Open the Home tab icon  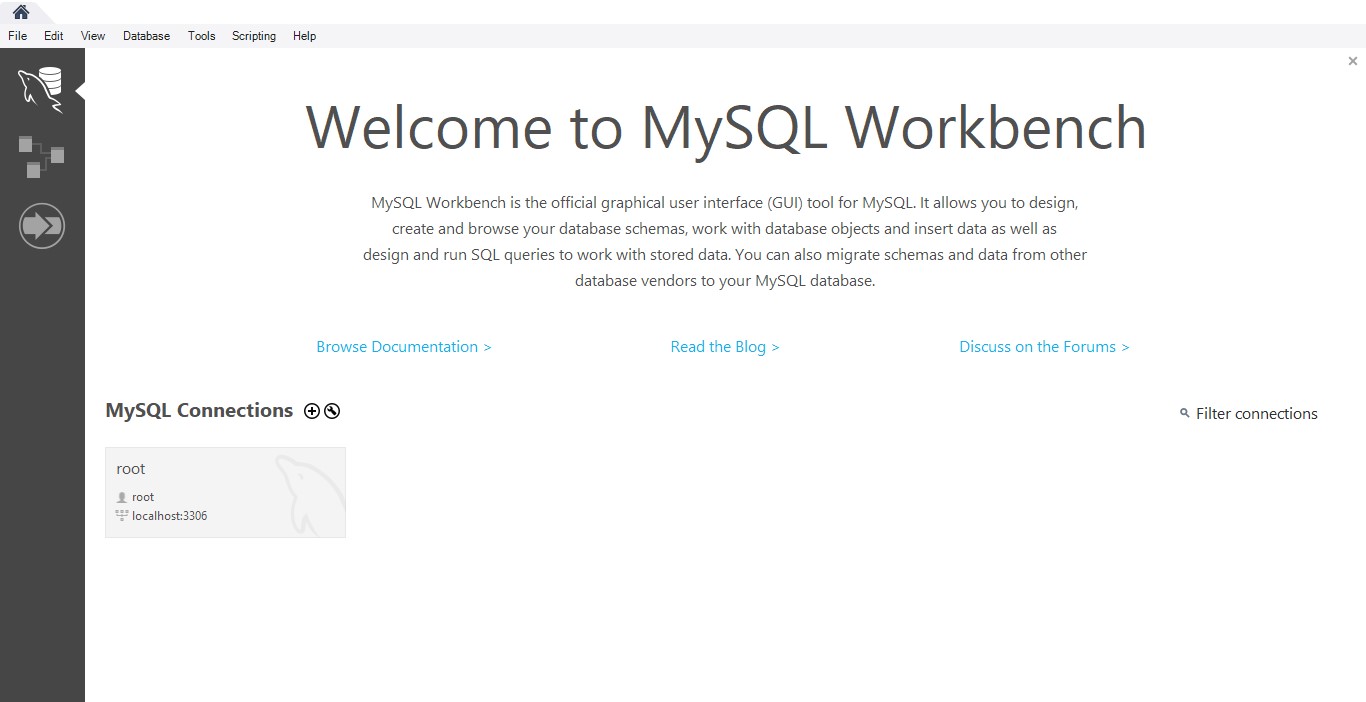pyautogui.click(x=20, y=12)
